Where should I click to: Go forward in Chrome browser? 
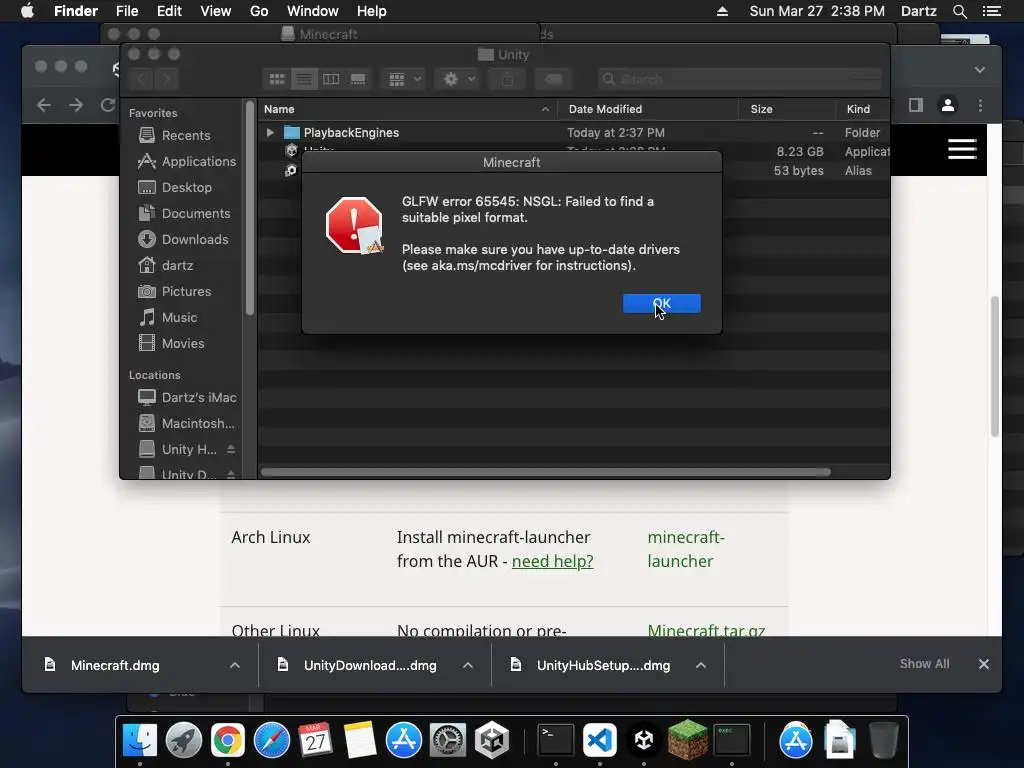[76, 104]
